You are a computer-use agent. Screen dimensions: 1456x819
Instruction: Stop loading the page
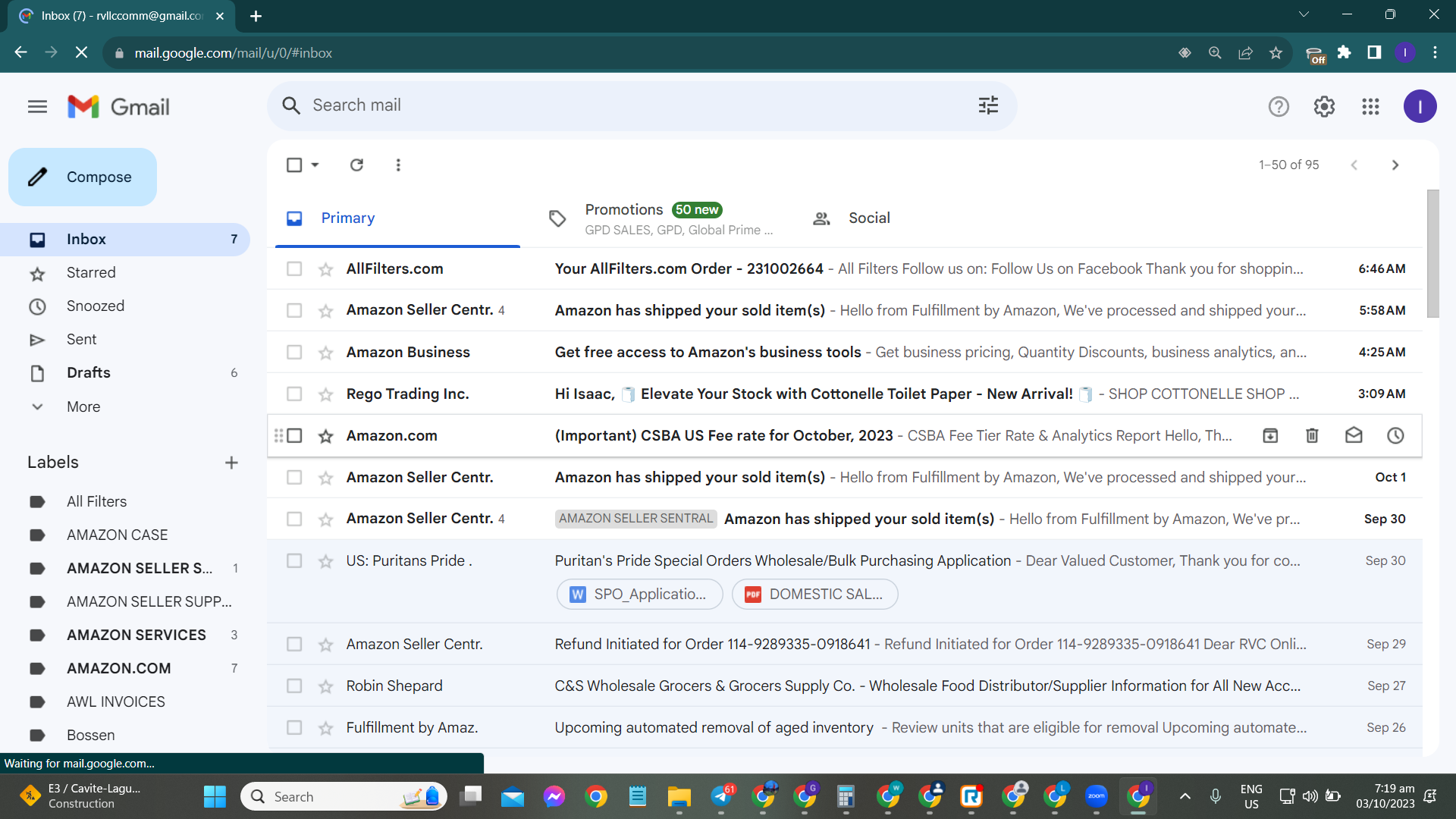tap(82, 52)
